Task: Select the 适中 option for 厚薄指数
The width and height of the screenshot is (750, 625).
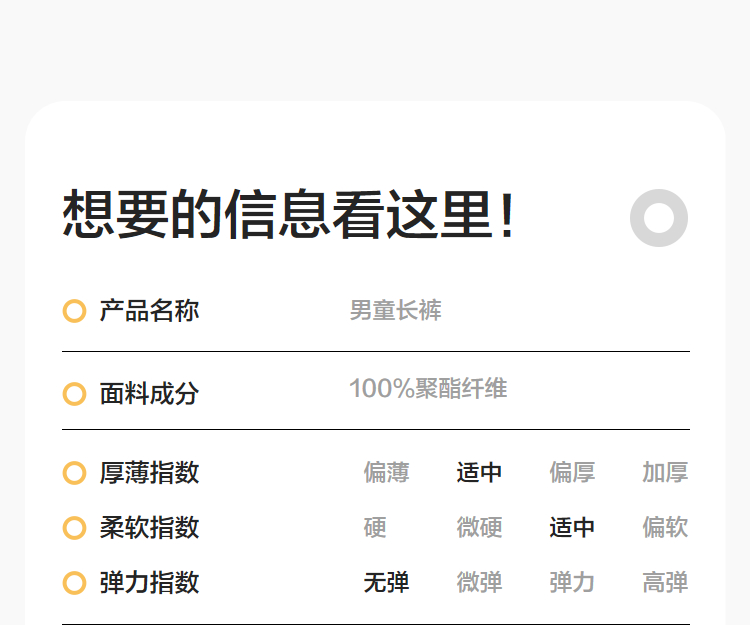Action: click(479, 472)
